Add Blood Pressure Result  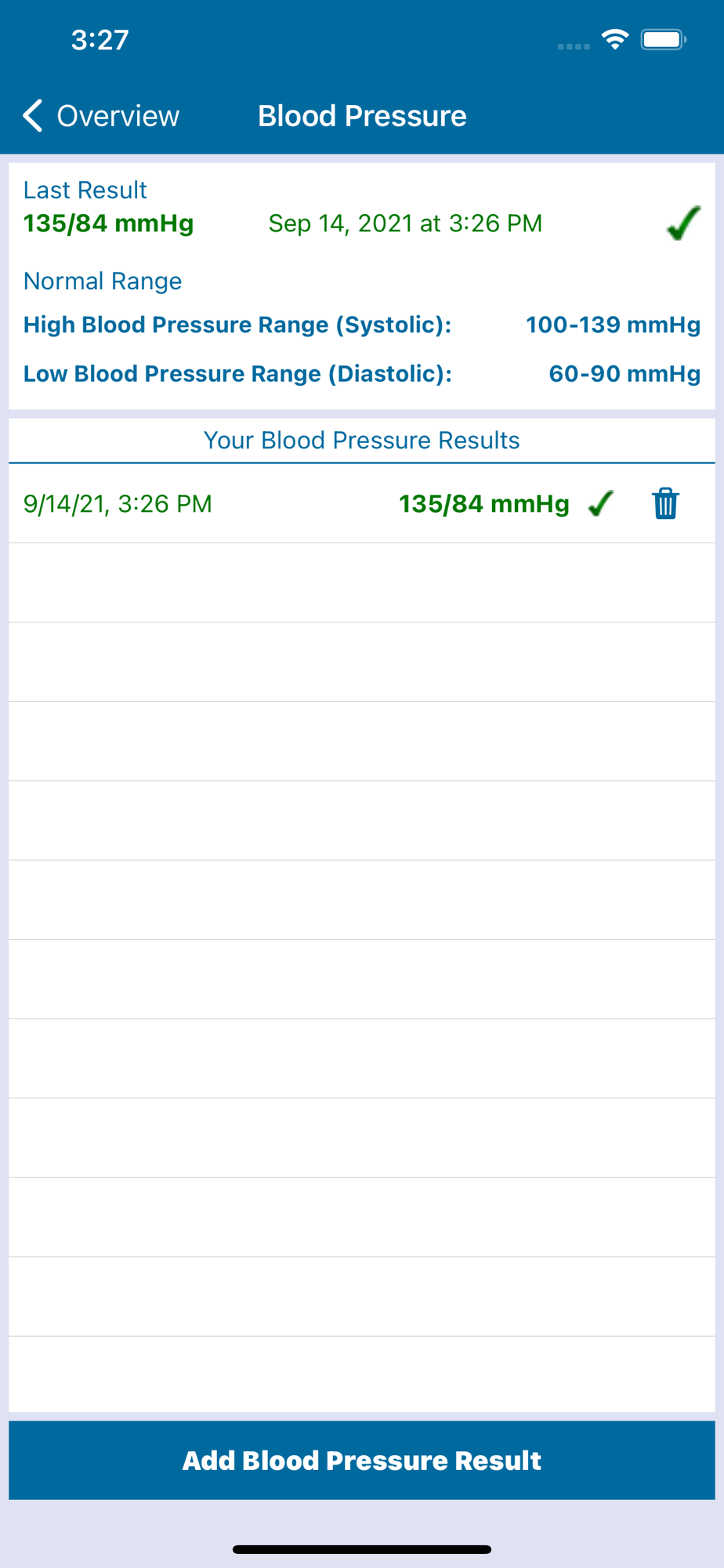pos(362,1460)
